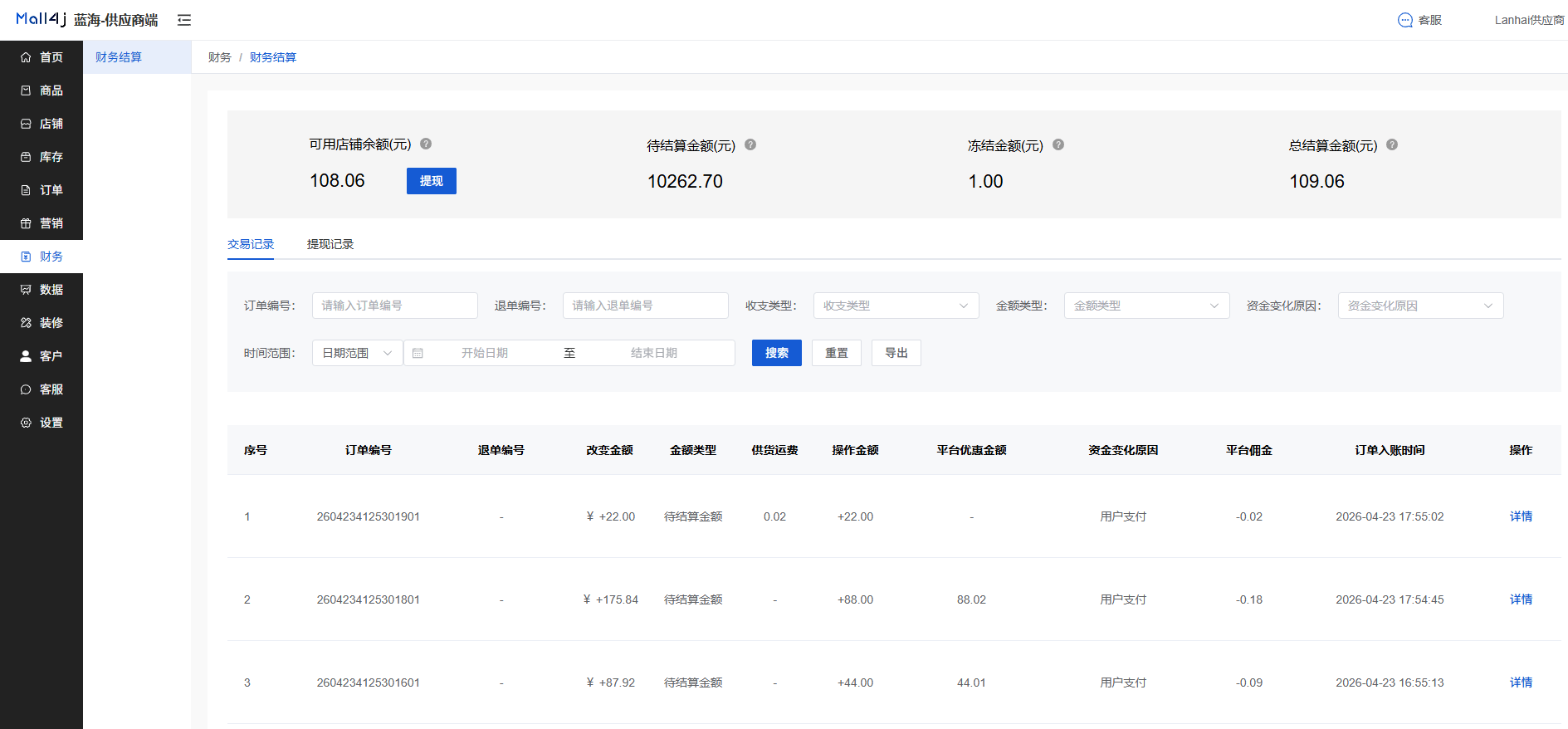Click the 改变金额 column header

[x=610, y=450]
